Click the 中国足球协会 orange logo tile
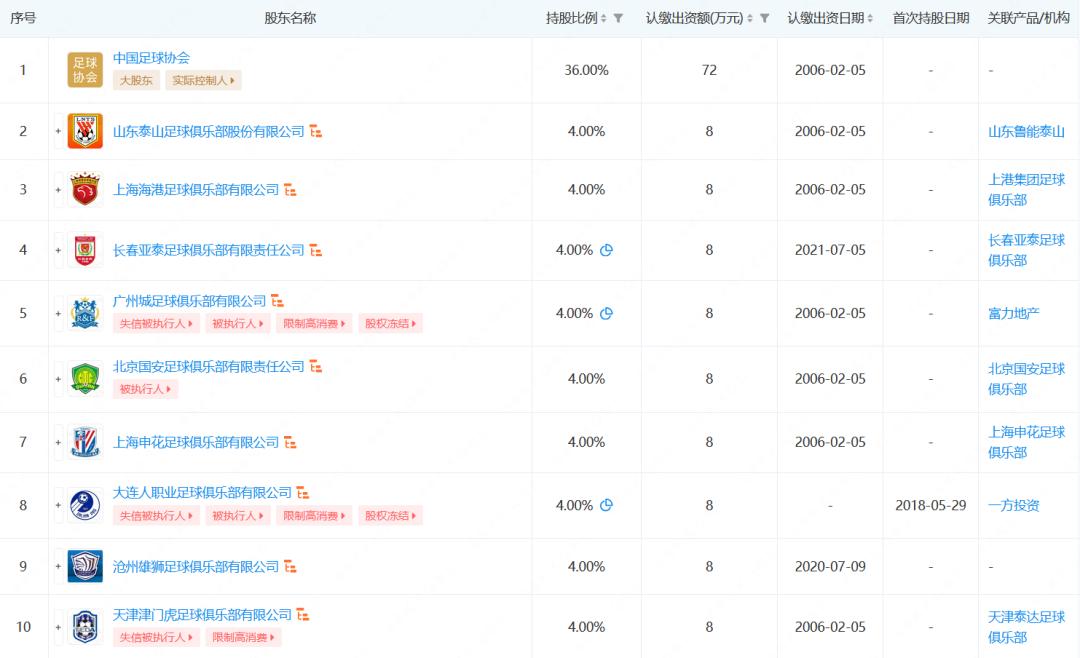This screenshot has height=658, width=1080. [x=85, y=70]
